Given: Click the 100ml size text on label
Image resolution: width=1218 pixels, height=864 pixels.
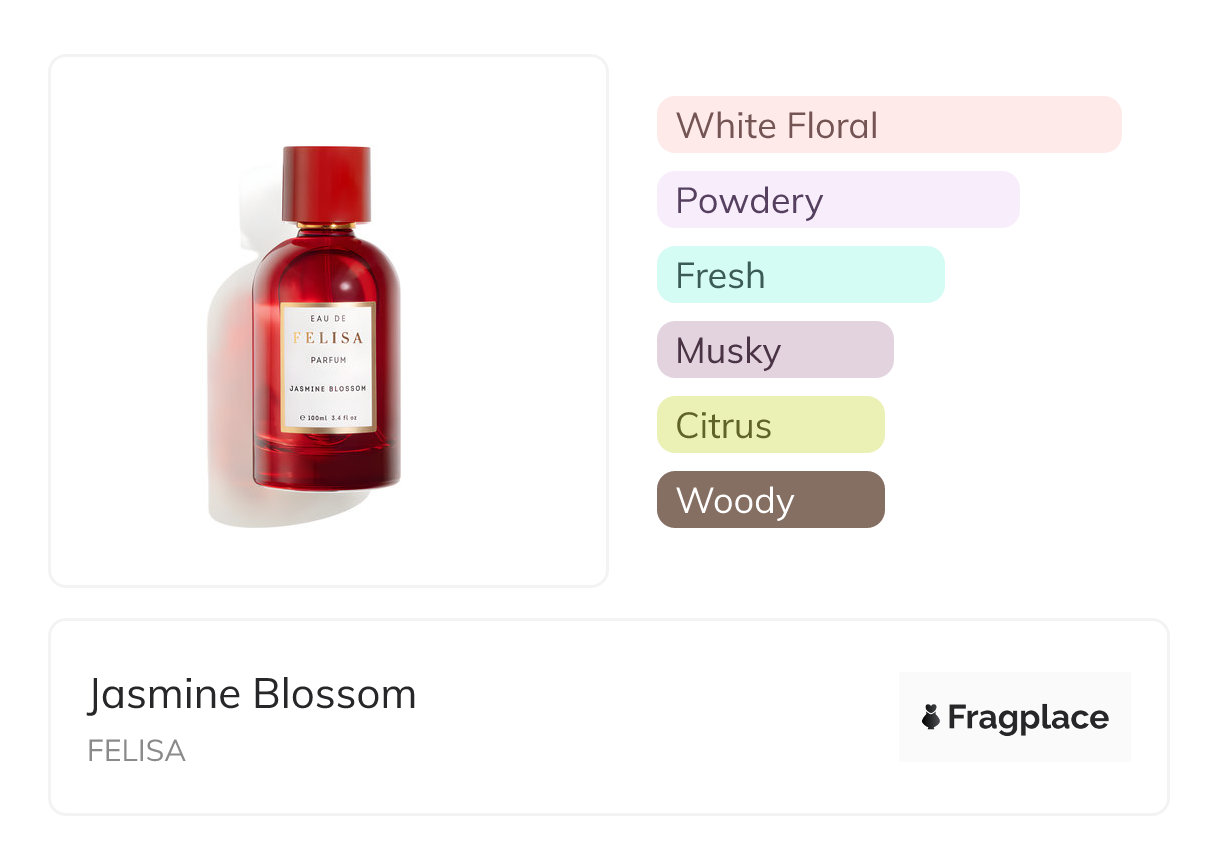Looking at the screenshot, I should 328,417.
